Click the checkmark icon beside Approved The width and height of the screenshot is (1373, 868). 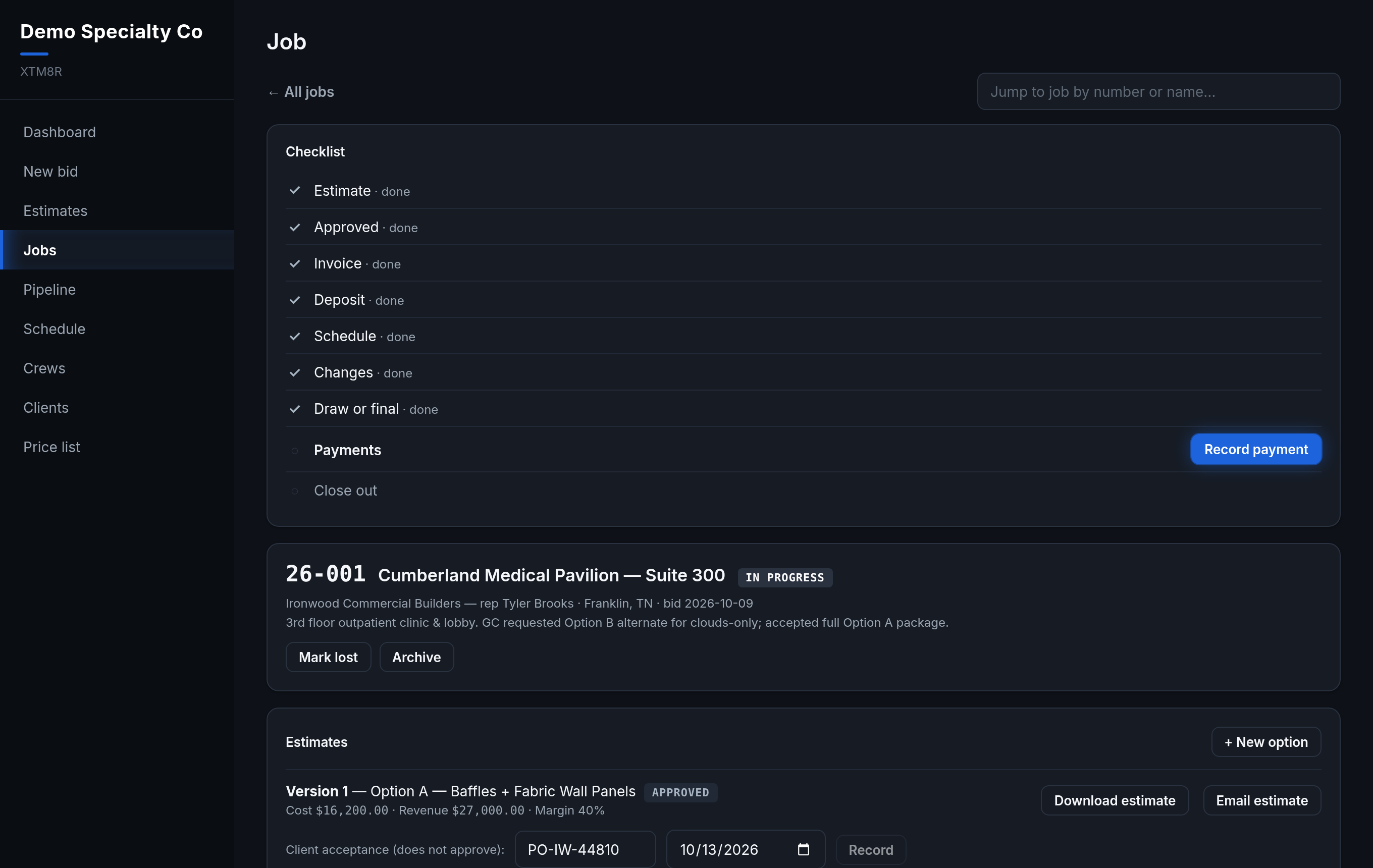coord(295,227)
